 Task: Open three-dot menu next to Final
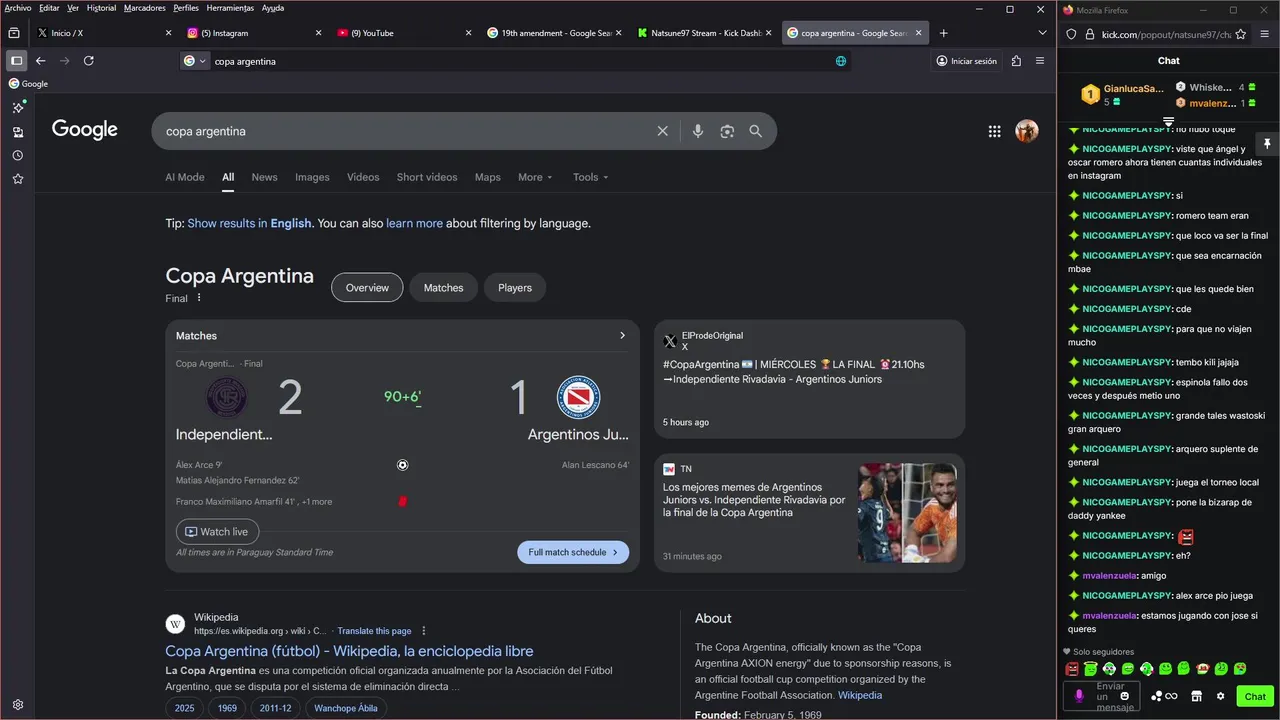point(199,298)
